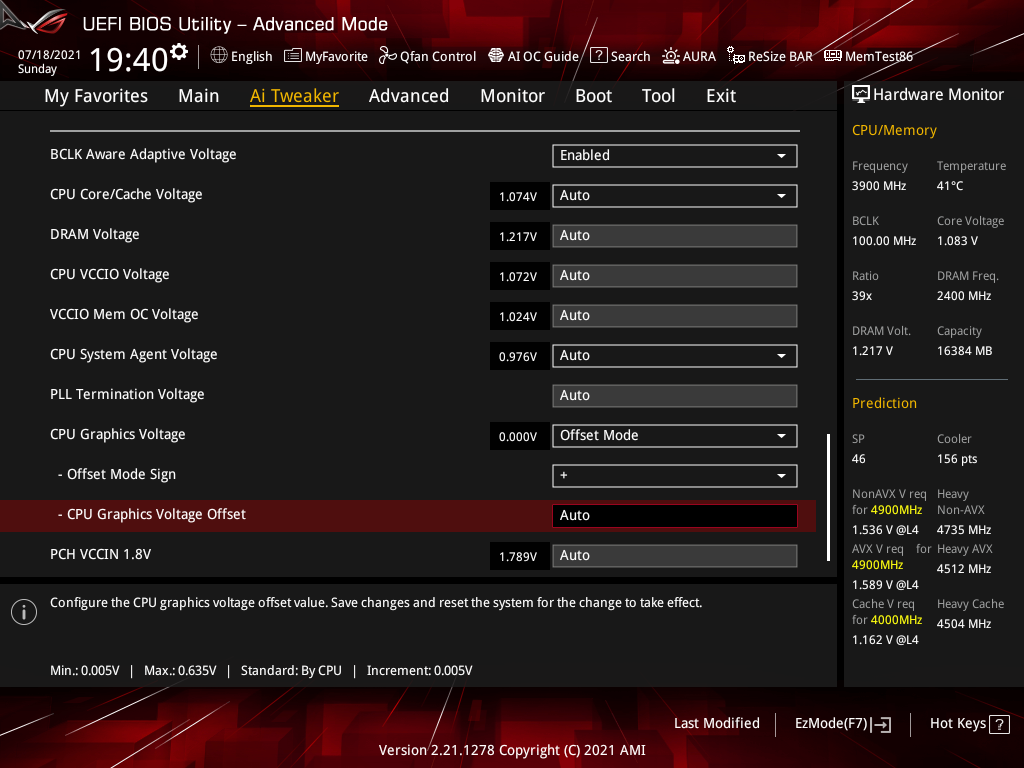Viewport: 1024px width, 768px height.
Task: Open ReSize BAR settings
Action: coord(769,56)
